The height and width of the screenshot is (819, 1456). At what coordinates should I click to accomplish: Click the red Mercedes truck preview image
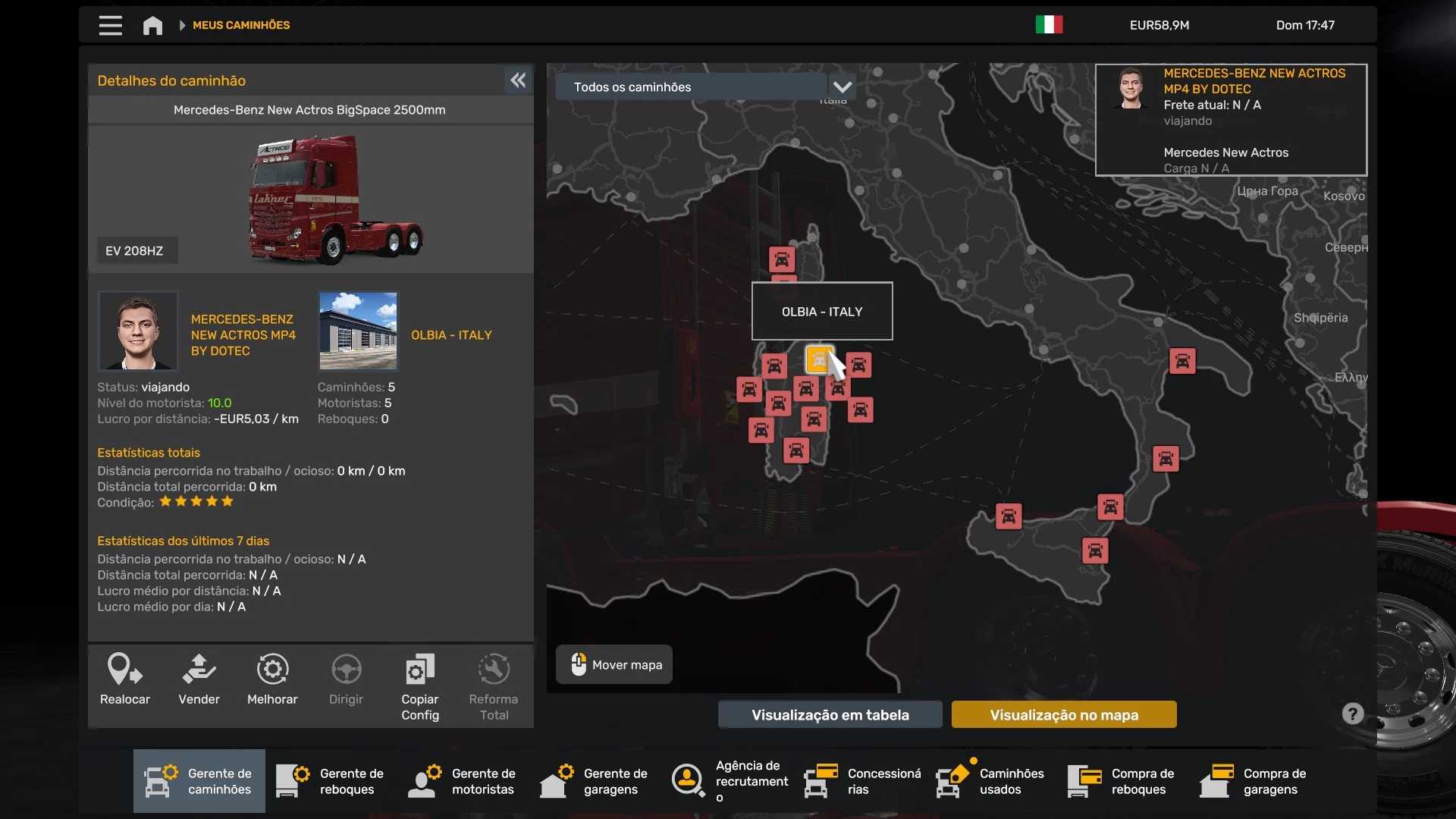pos(337,199)
